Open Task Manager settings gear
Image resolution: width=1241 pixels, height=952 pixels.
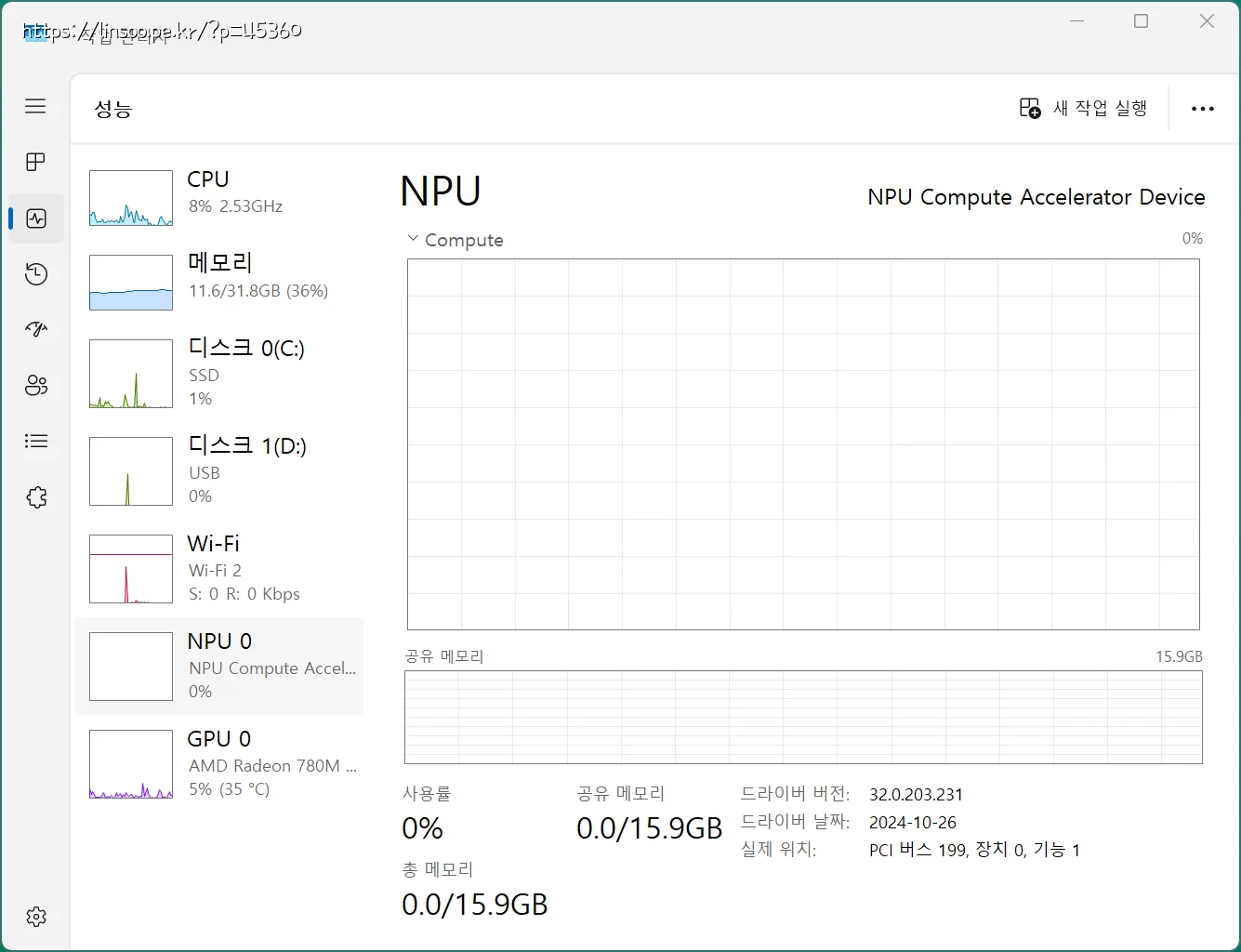tap(36, 917)
